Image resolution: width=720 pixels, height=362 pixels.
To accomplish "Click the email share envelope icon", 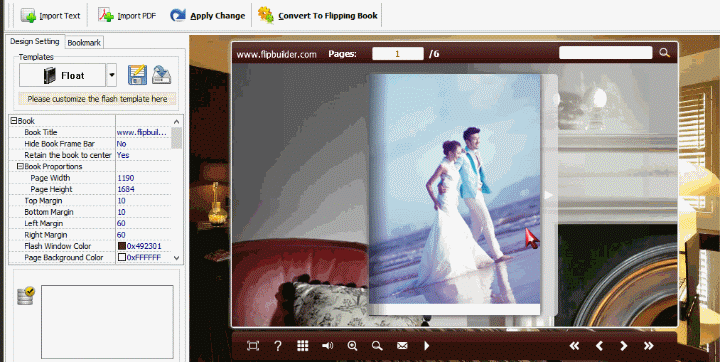I will (402, 346).
